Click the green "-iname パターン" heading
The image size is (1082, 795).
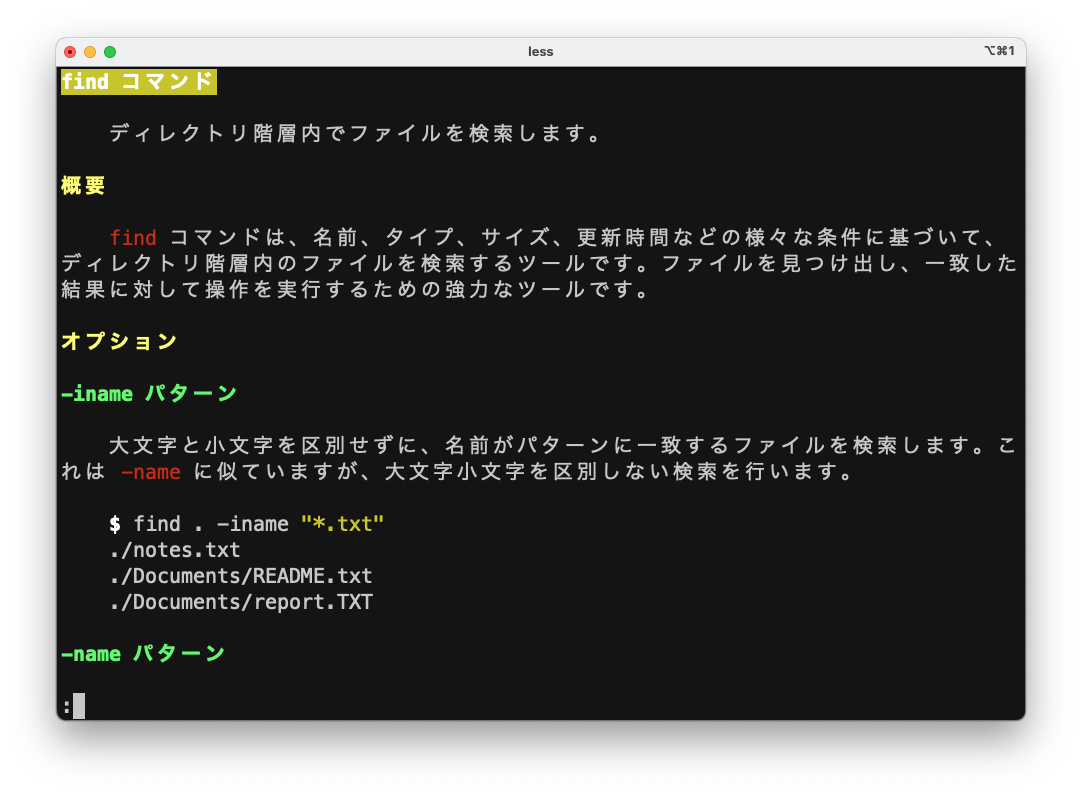click(x=149, y=394)
